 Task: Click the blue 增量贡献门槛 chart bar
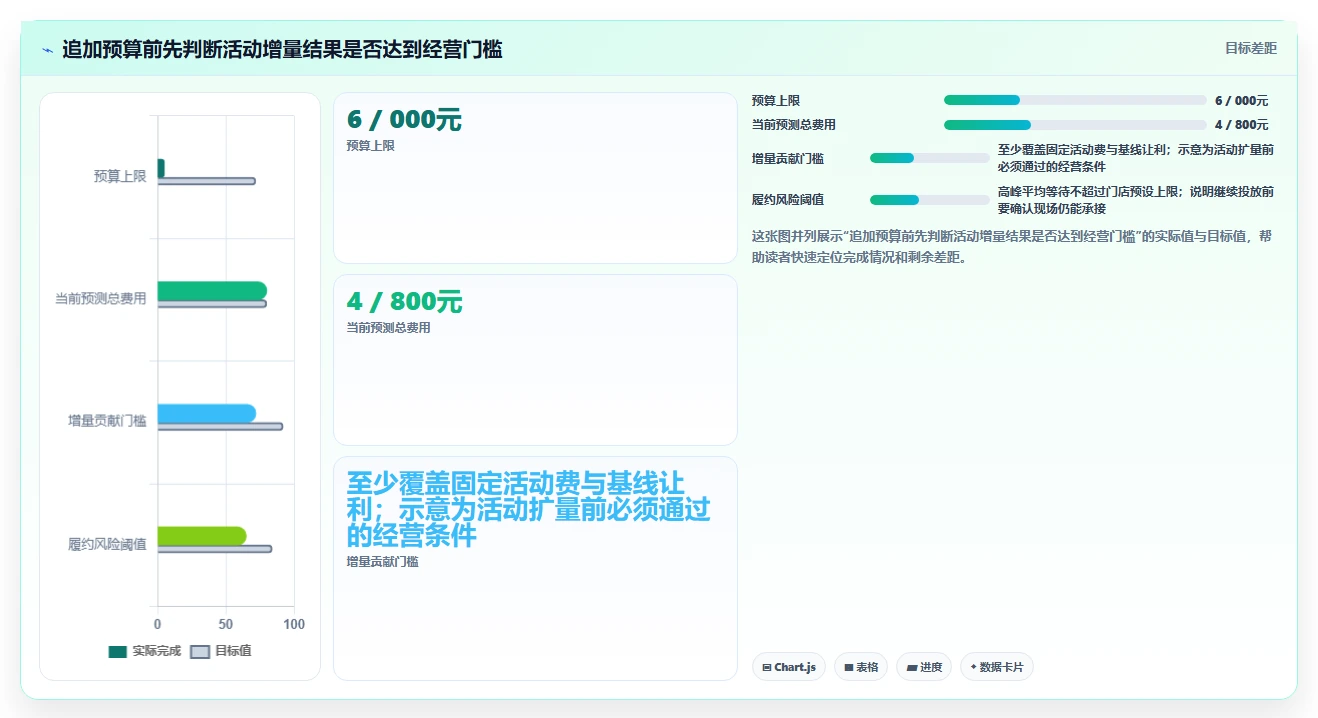coord(207,413)
